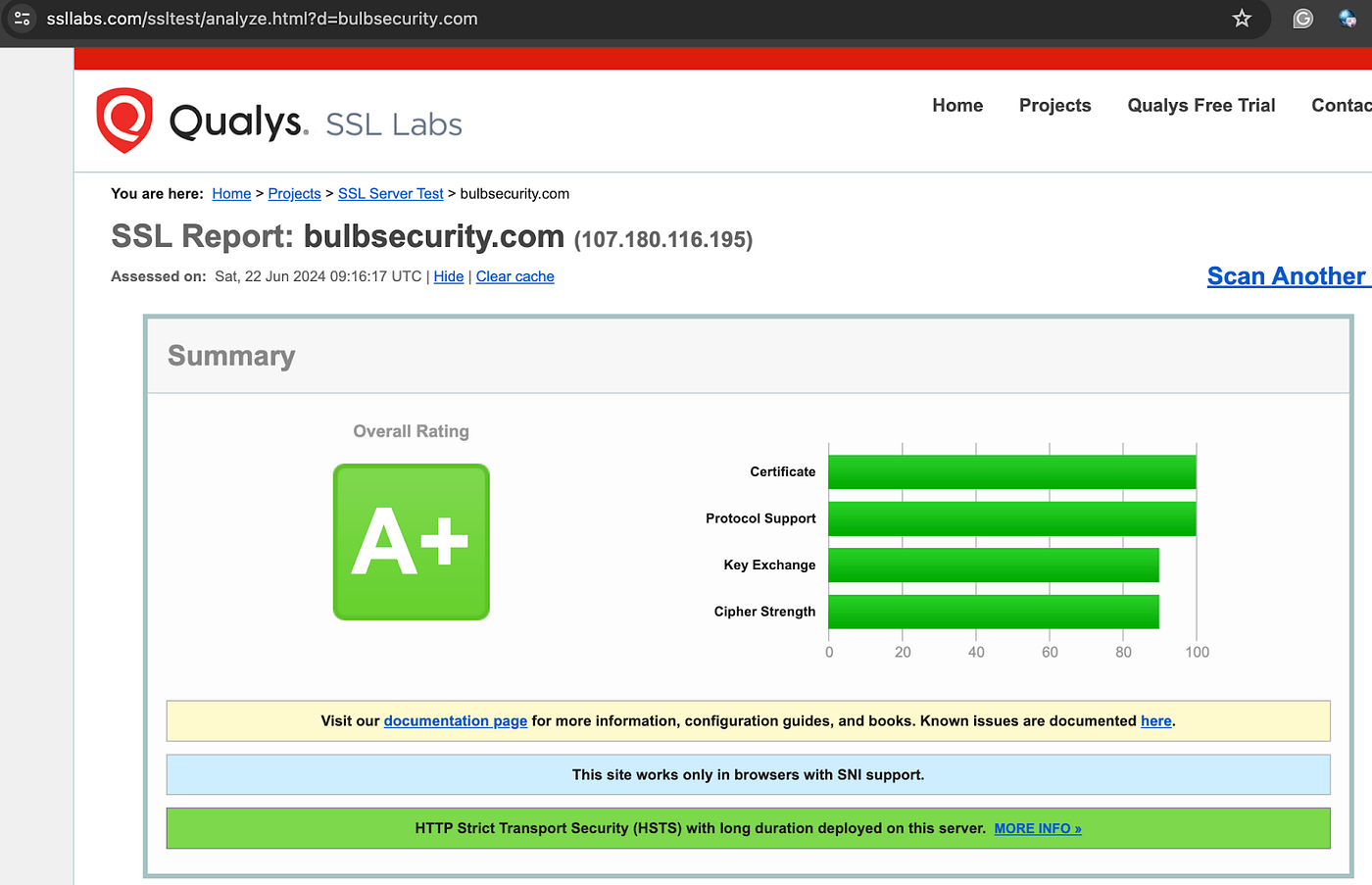Follow the Projects breadcrumb link
Image resolution: width=1372 pixels, height=885 pixels.
[x=294, y=193]
